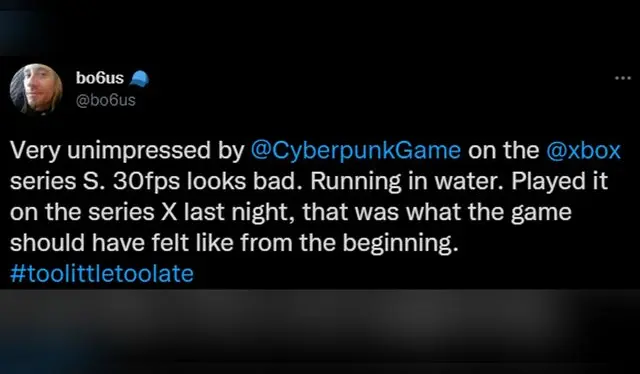Click the phrase "Running in water."
This screenshot has height=374, width=640.
[x=407, y=182]
